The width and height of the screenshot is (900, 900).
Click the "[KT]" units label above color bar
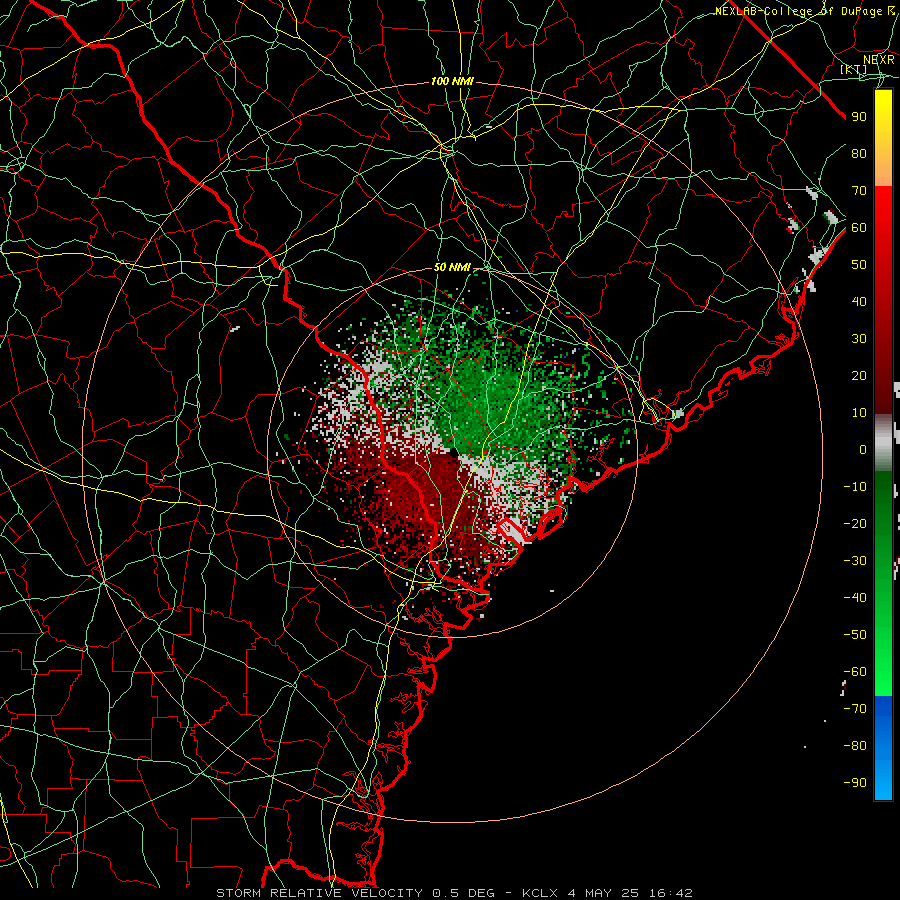[x=854, y=69]
